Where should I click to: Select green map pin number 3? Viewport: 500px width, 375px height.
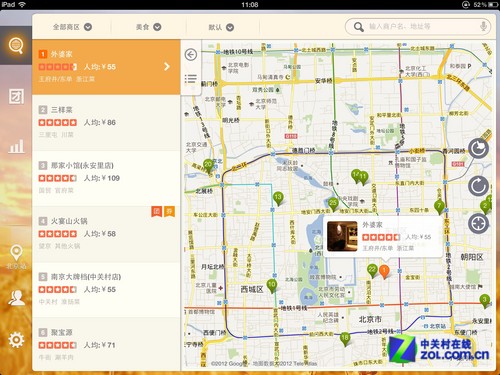tap(484, 301)
